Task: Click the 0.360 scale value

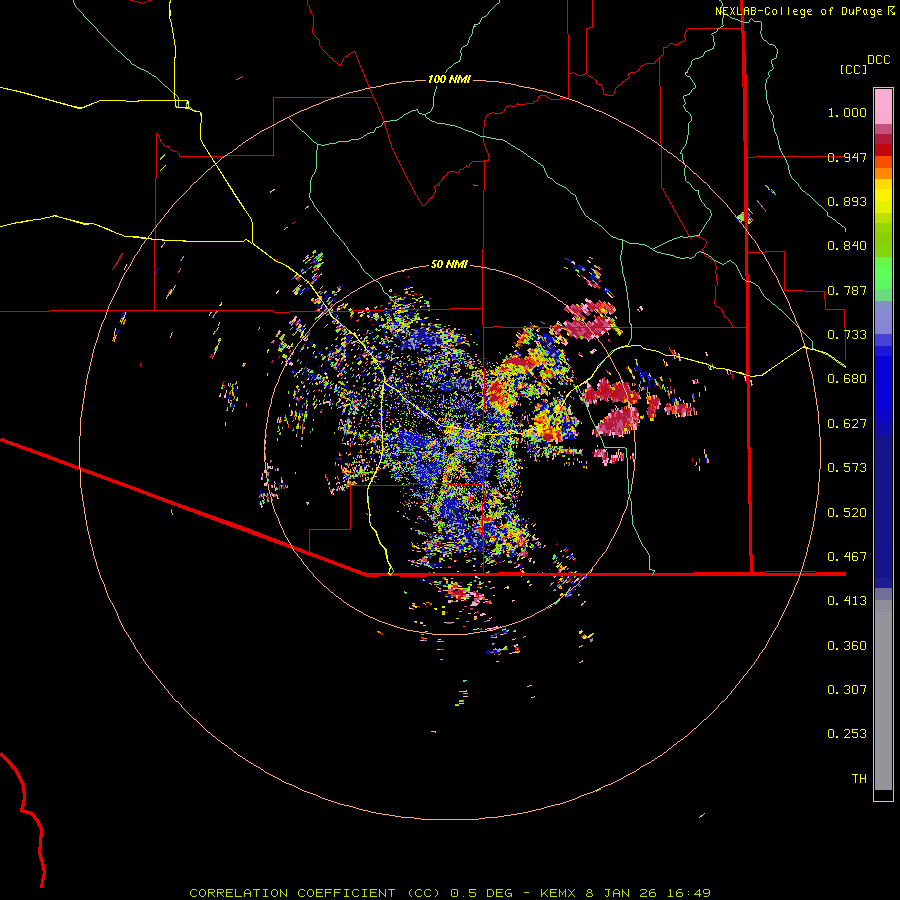Action: 847,646
